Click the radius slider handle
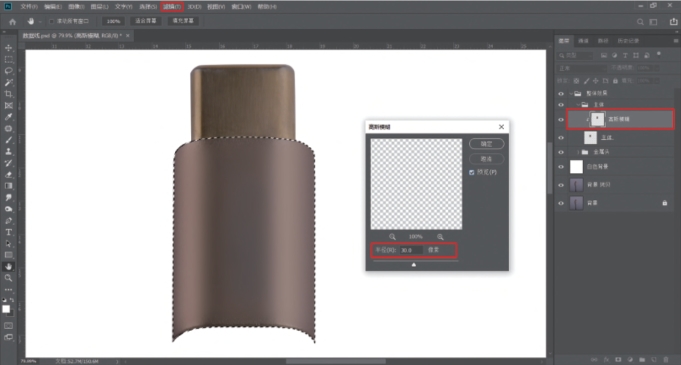This screenshot has height=365, width=681. (413, 264)
